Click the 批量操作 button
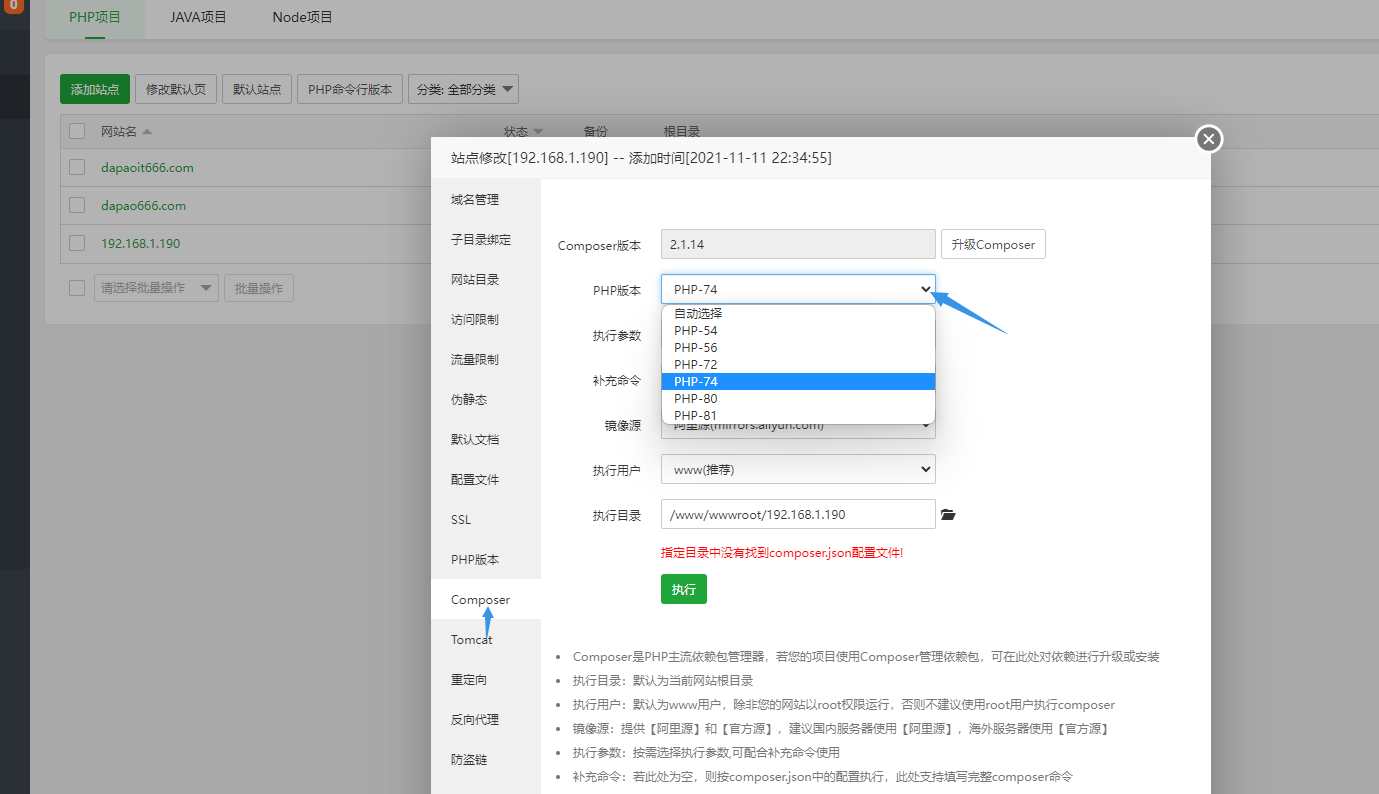This screenshot has width=1379, height=794. (x=259, y=288)
